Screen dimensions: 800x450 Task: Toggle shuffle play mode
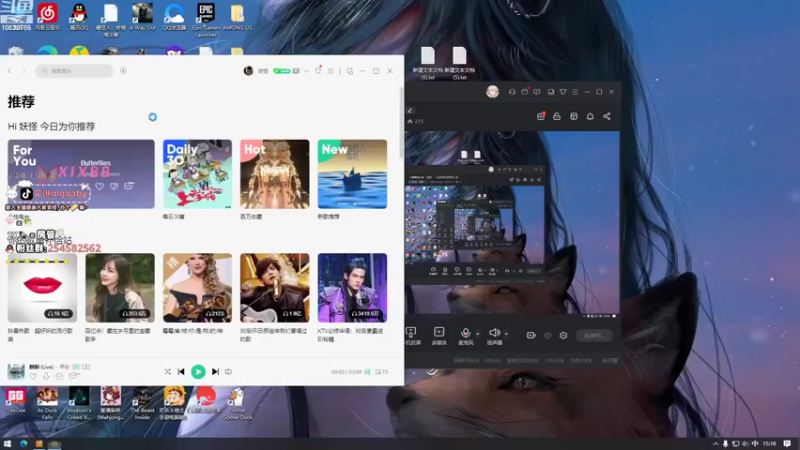click(168, 372)
